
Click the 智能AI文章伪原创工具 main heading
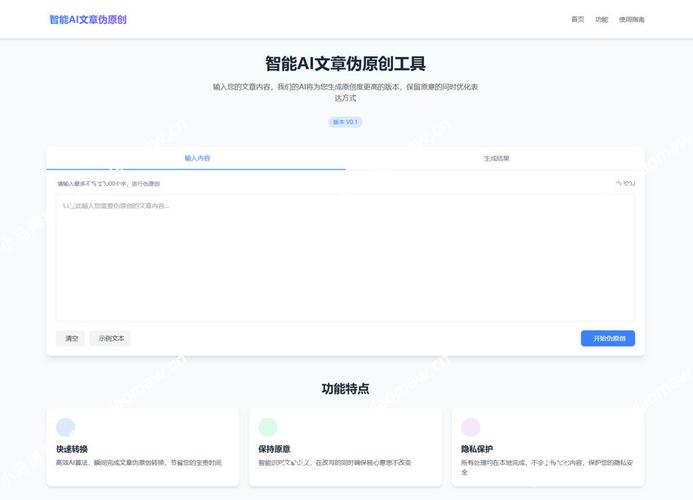(x=345, y=63)
